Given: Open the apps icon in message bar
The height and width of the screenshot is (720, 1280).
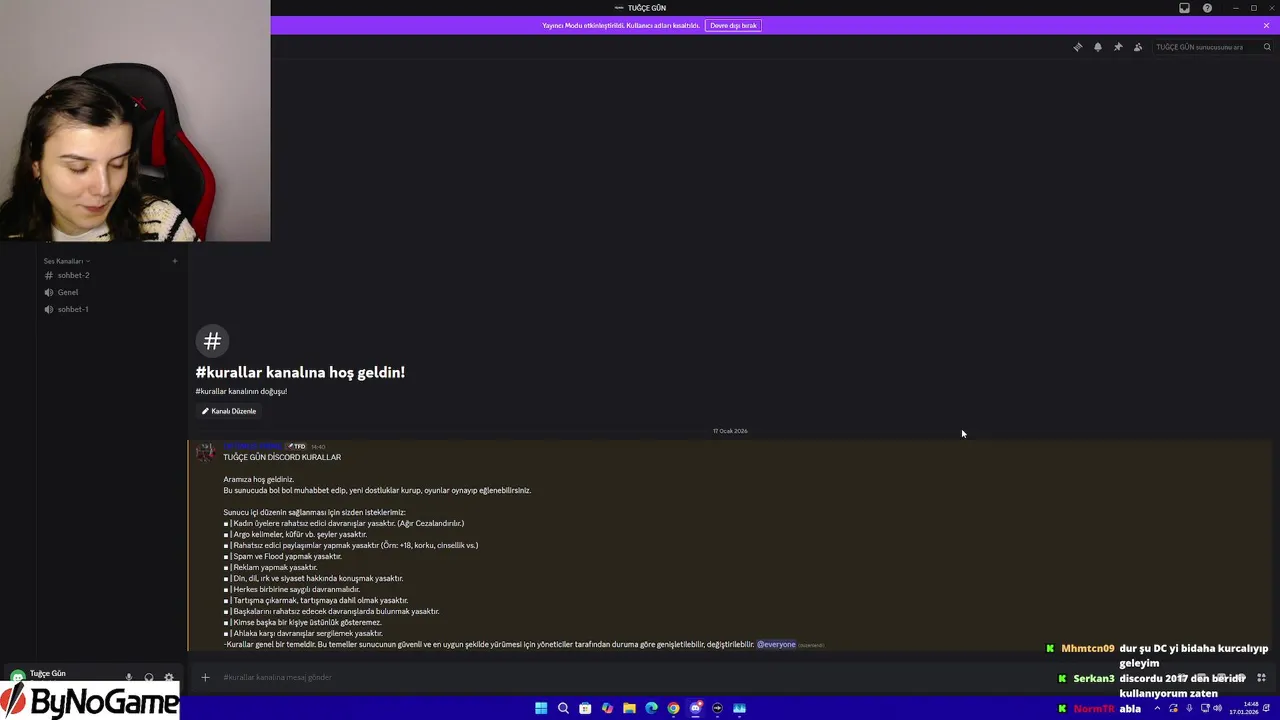Looking at the screenshot, I should 1261,677.
